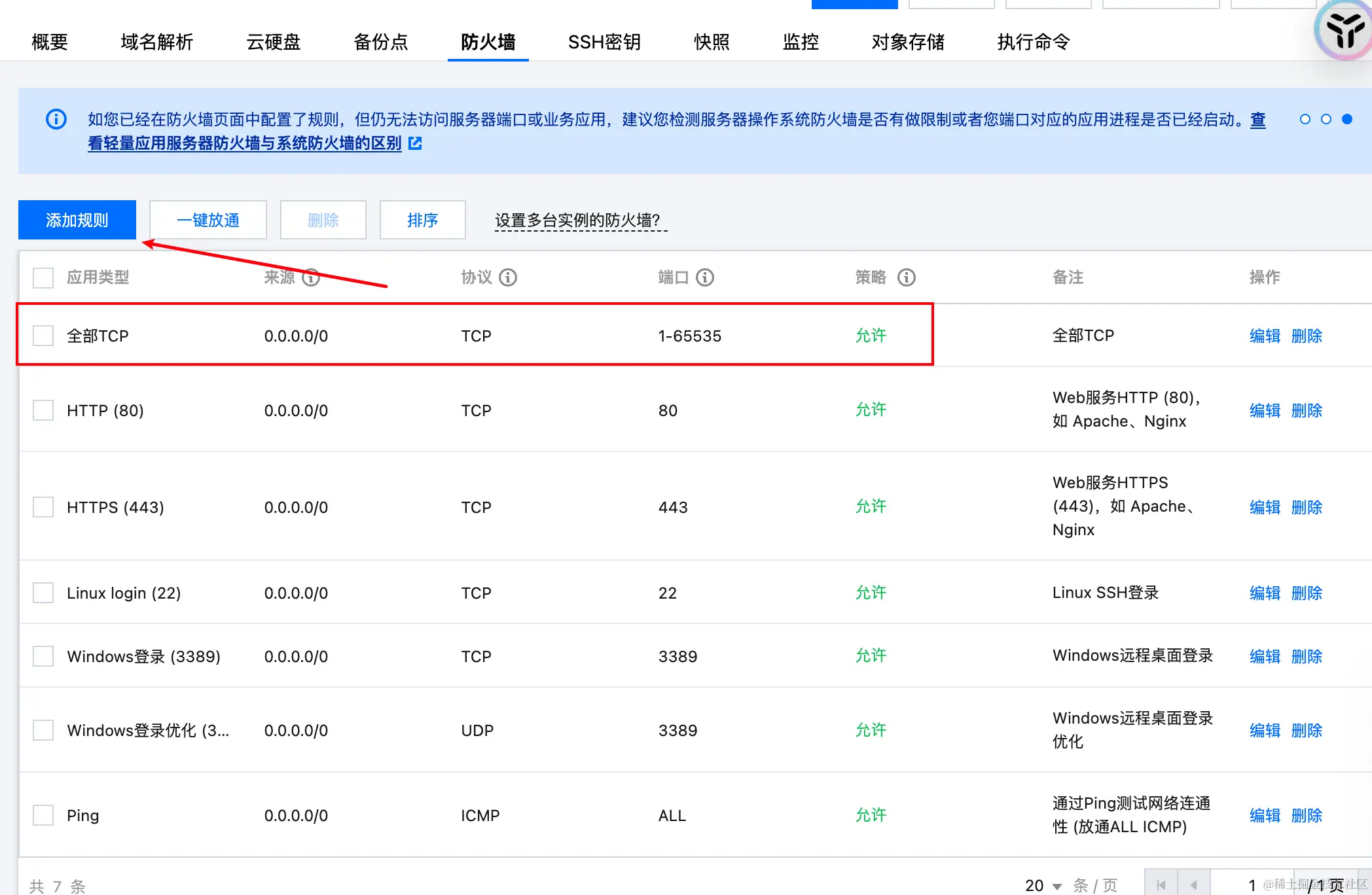Click the 一键放通 button
Screen dimensions: 1372x895
pos(208,220)
